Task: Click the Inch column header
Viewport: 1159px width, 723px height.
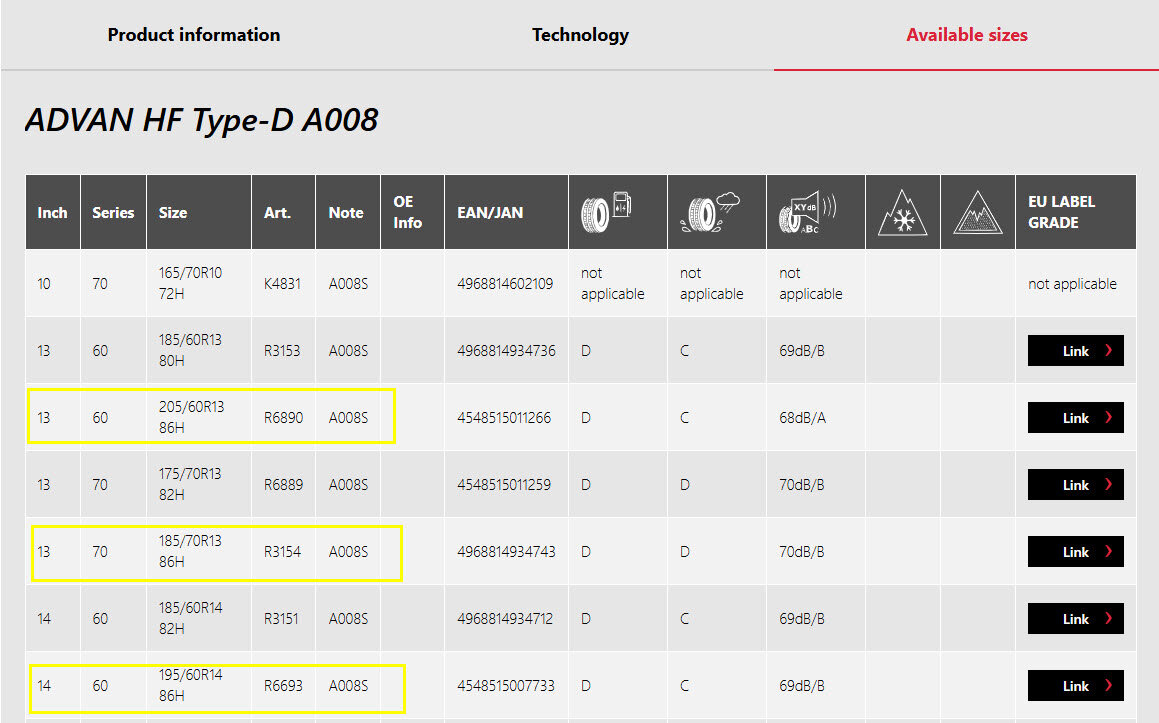Action: point(52,211)
